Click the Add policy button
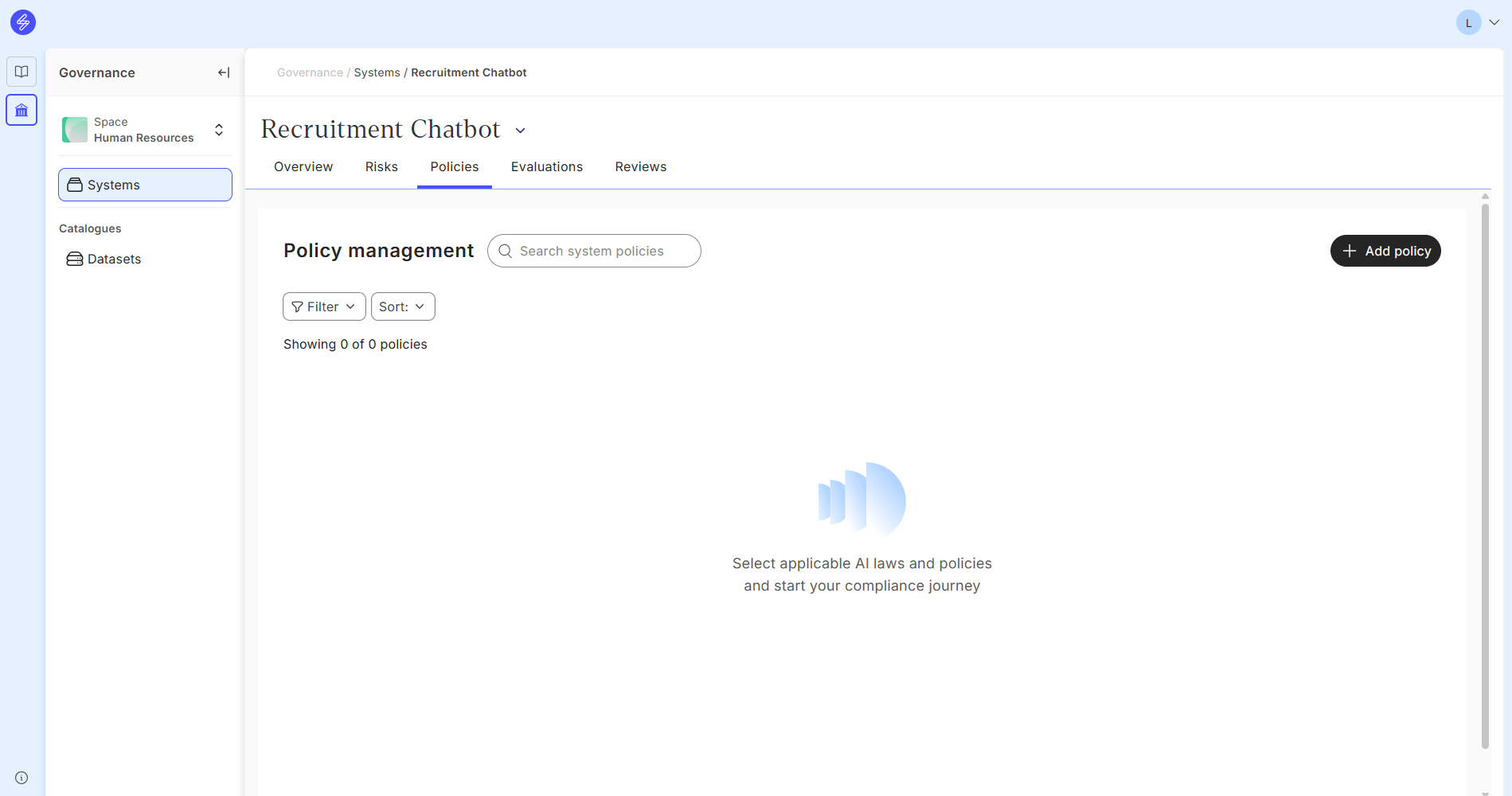Viewport: 1512px width, 796px height. [1385, 251]
